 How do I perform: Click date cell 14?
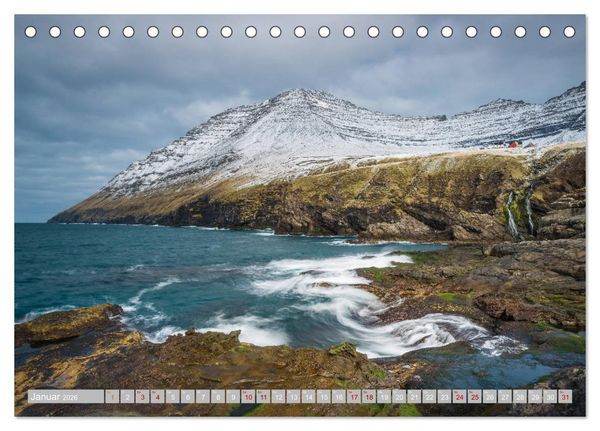pyautogui.click(x=308, y=397)
